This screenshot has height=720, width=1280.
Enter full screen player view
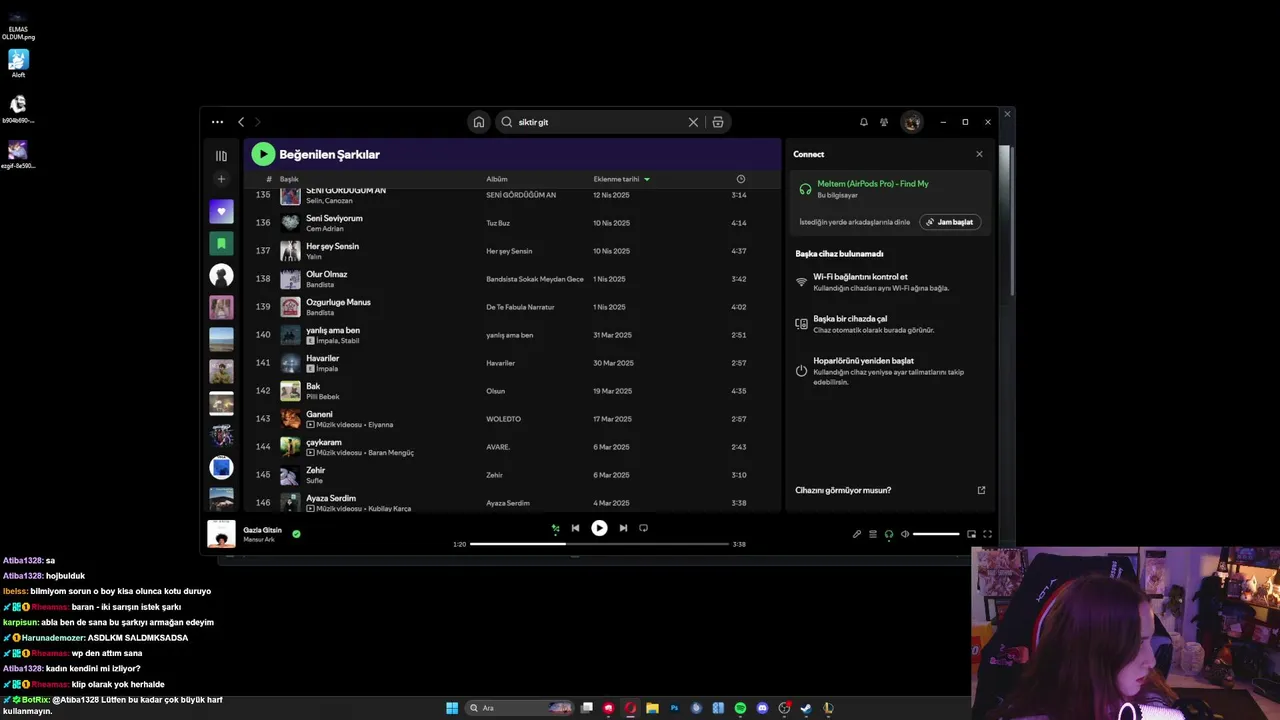point(988,534)
